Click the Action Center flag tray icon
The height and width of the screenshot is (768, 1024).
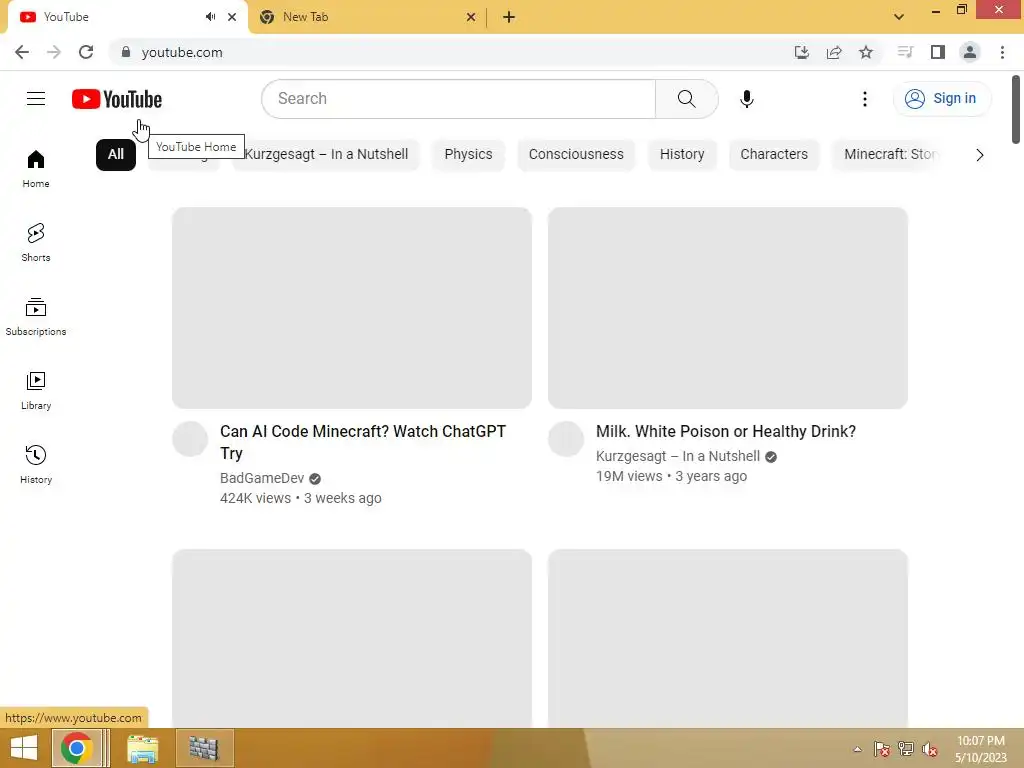(881, 749)
